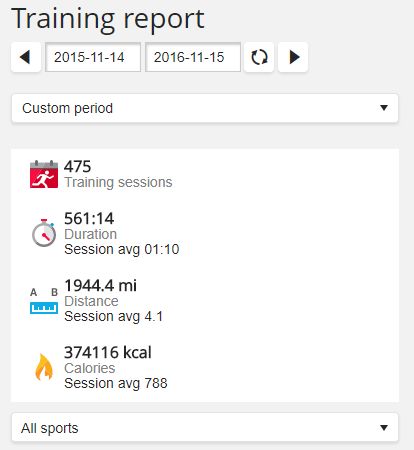
Task: Click the 561:14 duration value
Action: [89, 219]
